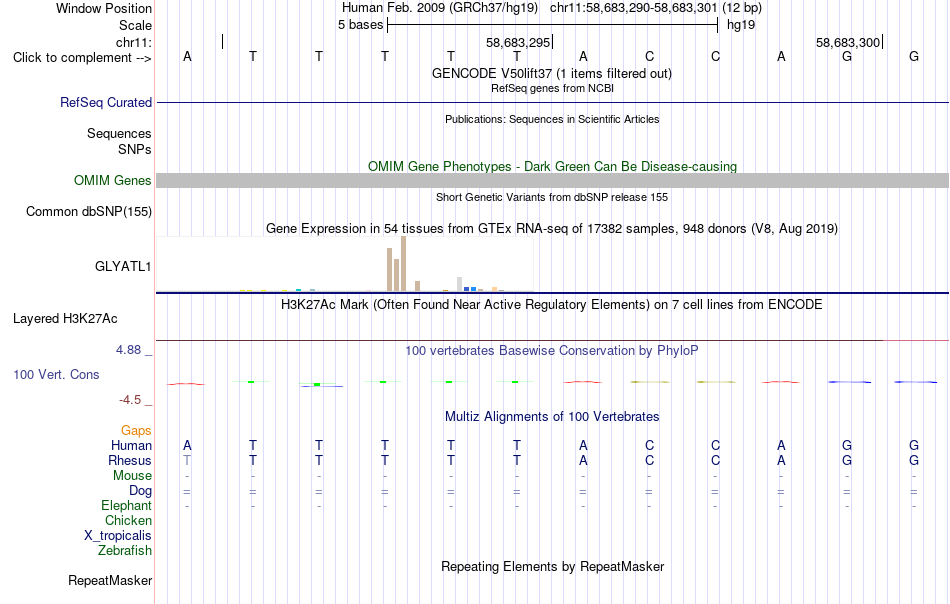Click the last base G in complement row
This screenshot has height=604, width=950.
point(914,56)
